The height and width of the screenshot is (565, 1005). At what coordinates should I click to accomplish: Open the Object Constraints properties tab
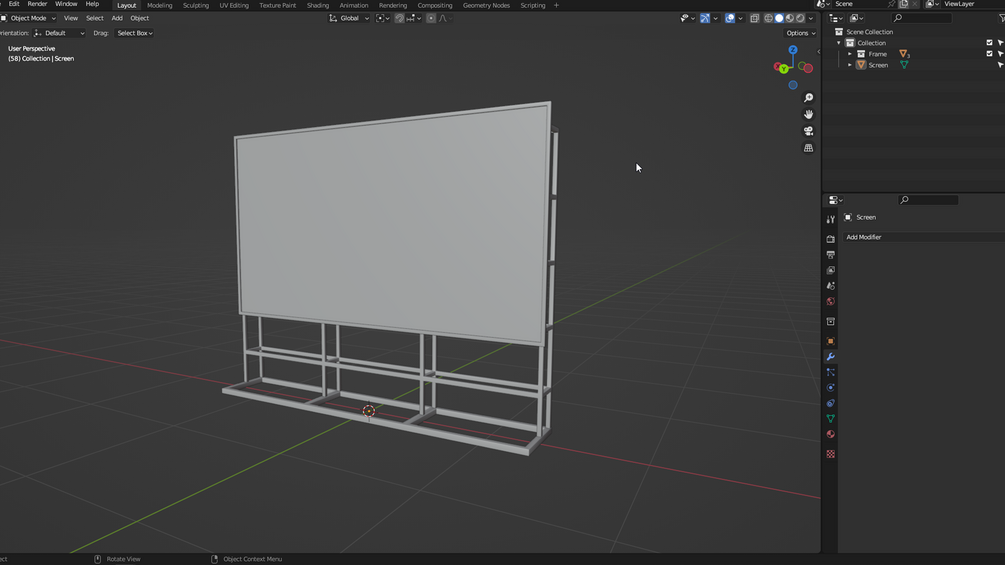click(x=831, y=403)
